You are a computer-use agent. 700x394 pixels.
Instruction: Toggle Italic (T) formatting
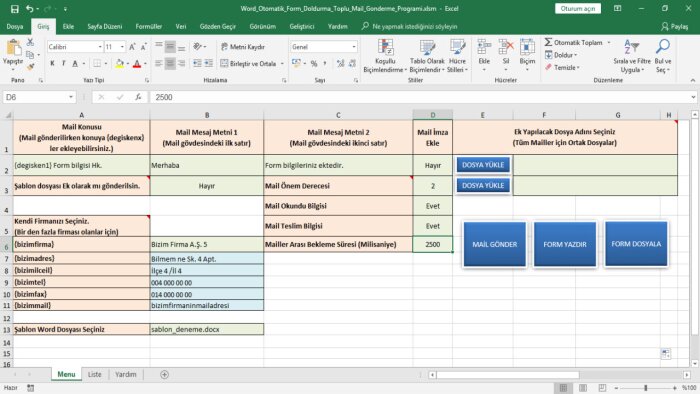tap(63, 64)
